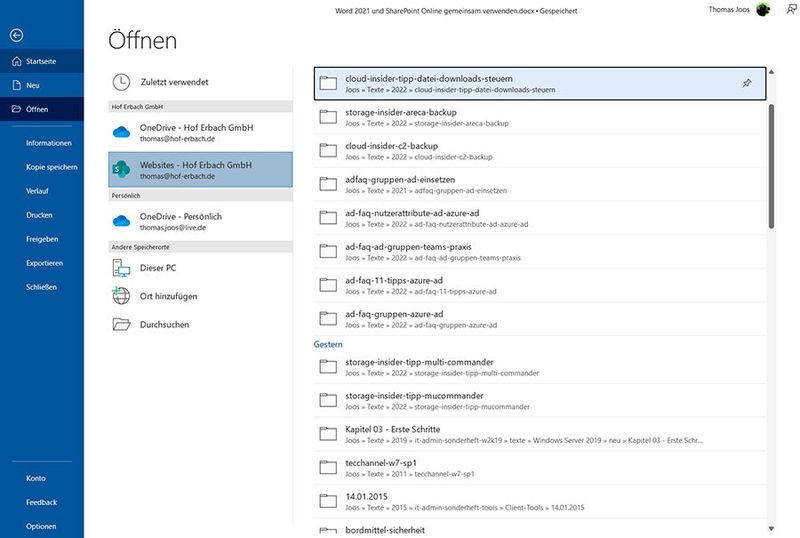Click folder icon of 14.01.2015
This screenshot has width=800, height=538.
coord(328,502)
